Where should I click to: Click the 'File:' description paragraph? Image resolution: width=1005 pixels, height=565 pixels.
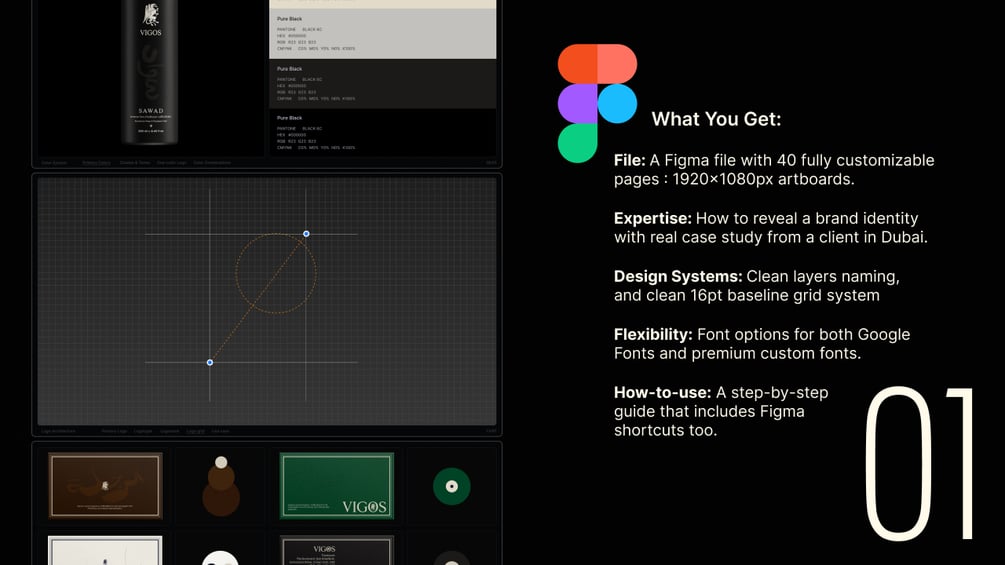pos(774,170)
